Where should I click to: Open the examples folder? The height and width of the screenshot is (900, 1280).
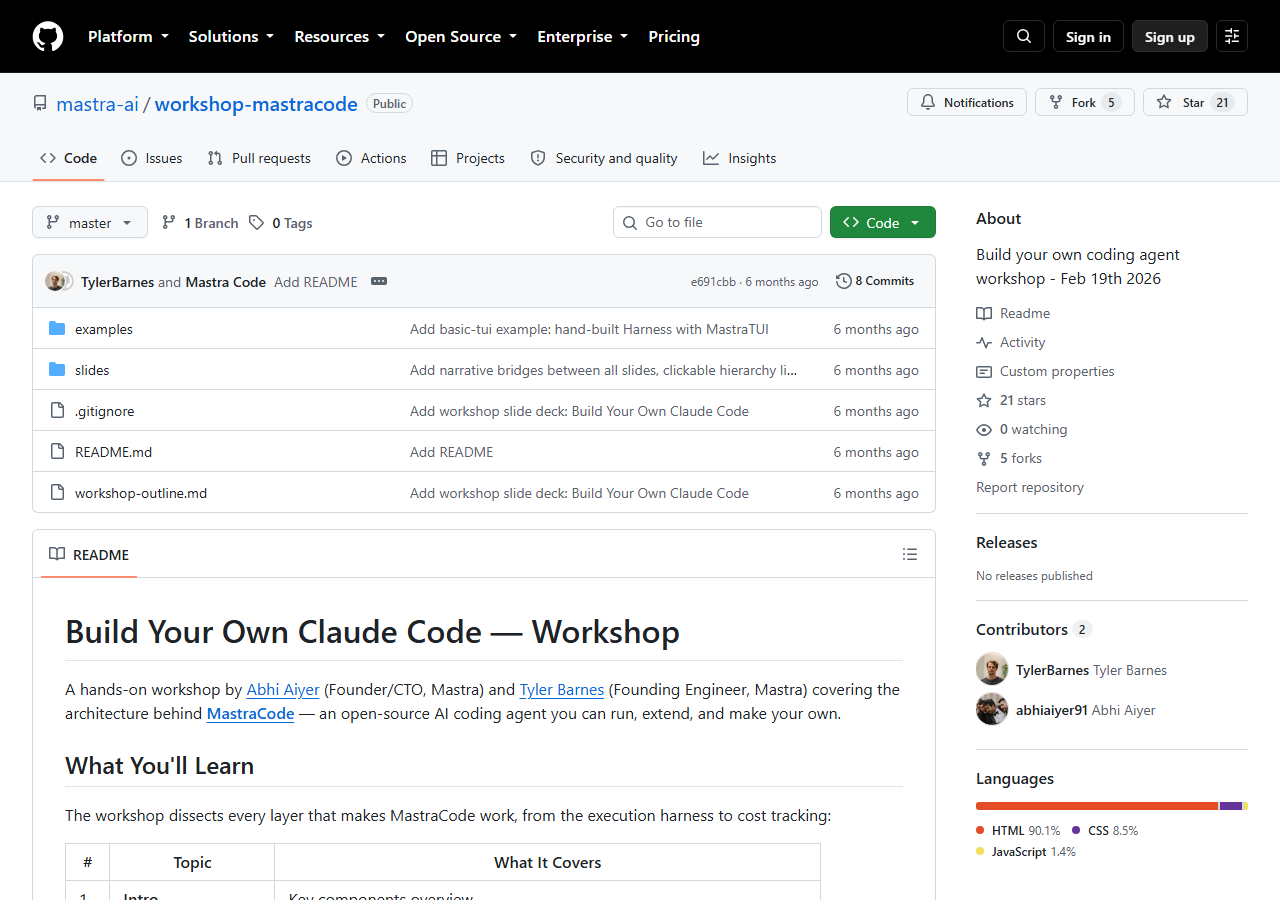point(104,329)
